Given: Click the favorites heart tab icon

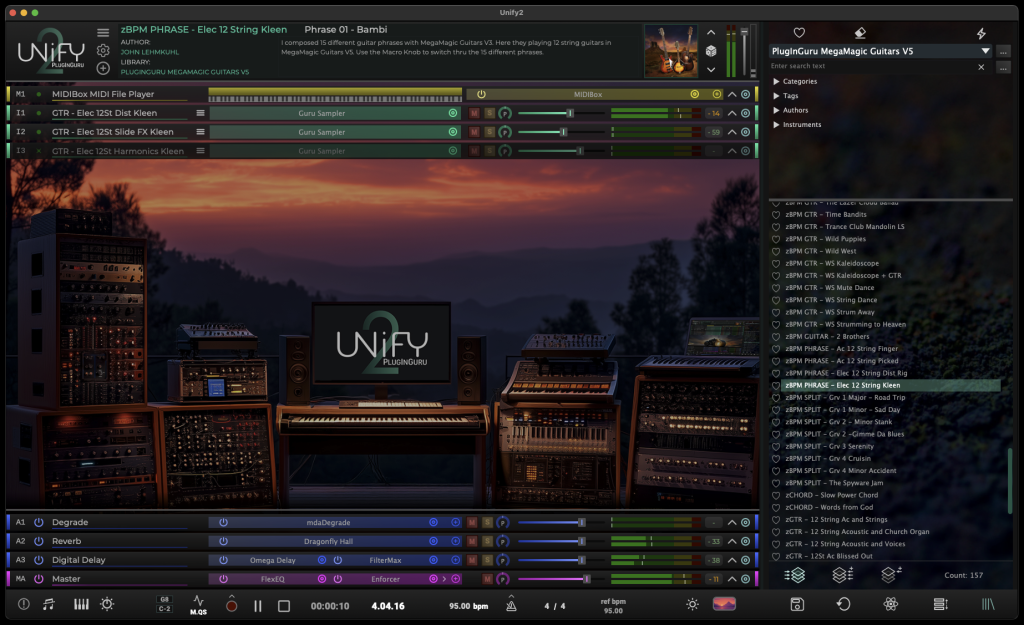Looking at the screenshot, I should pyautogui.click(x=799, y=33).
